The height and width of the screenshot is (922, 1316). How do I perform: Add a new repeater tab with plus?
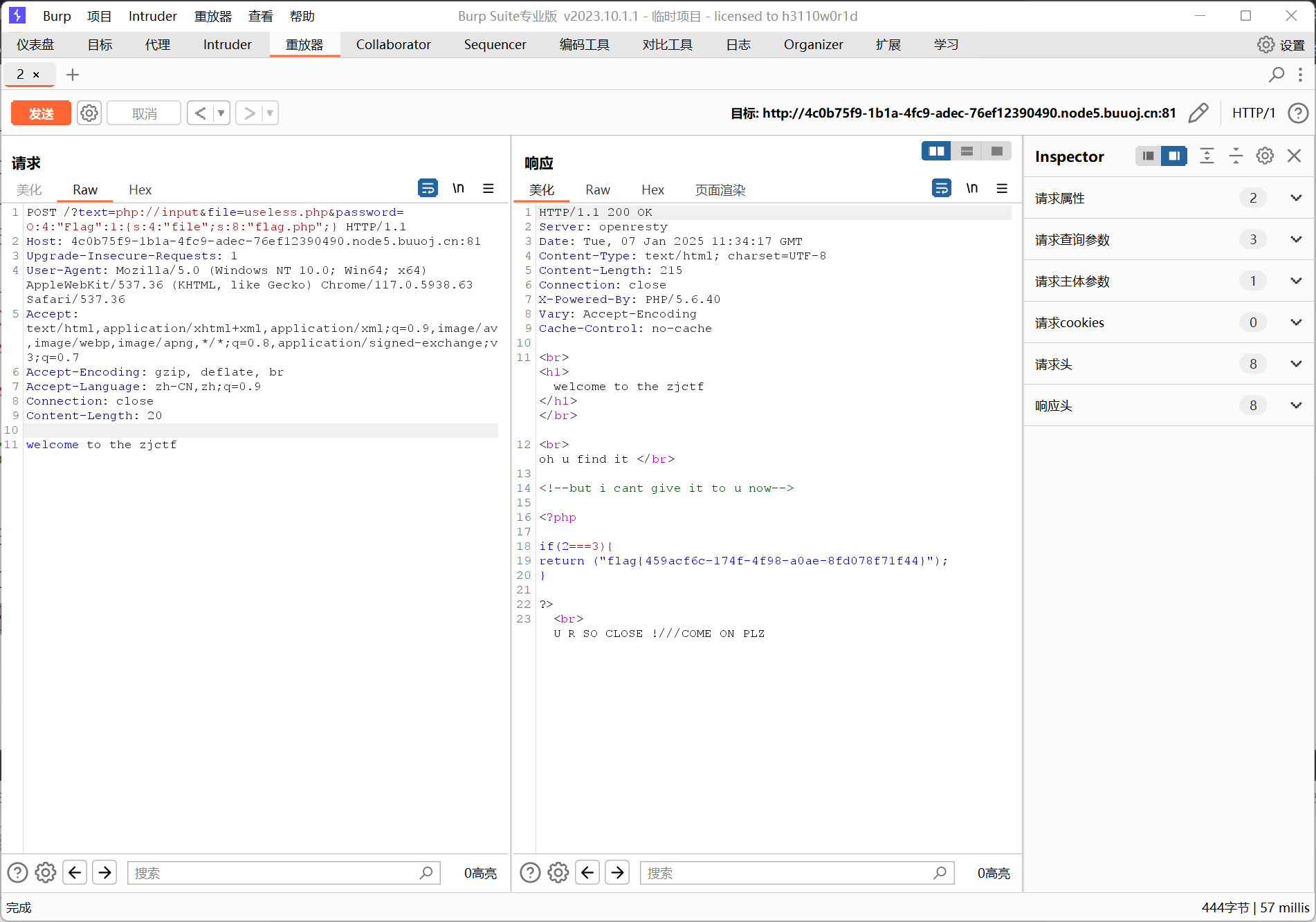click(73, 75)
